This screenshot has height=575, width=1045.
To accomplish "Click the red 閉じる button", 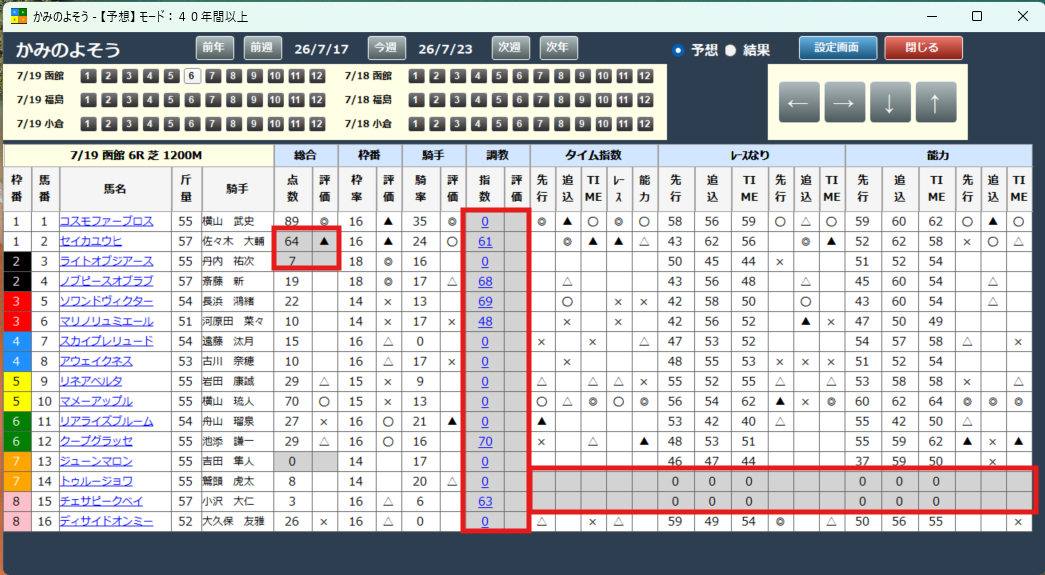I will coord(923,48).
